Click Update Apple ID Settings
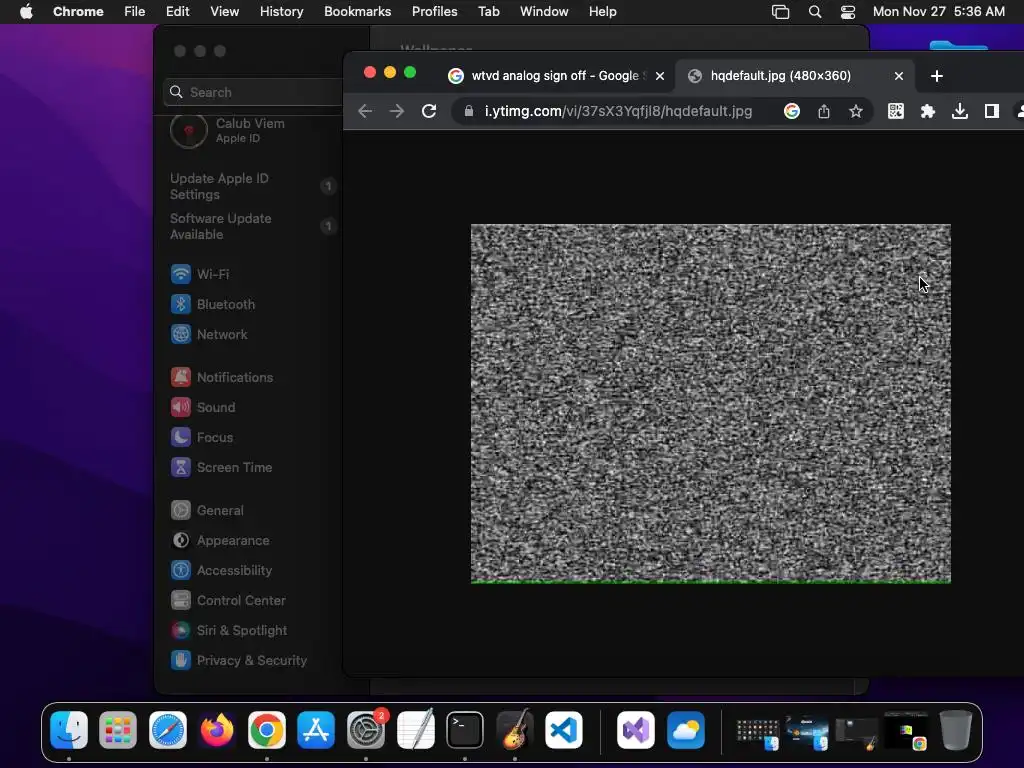This screenshot has width=1024, height=768. (x=253, y=186)
